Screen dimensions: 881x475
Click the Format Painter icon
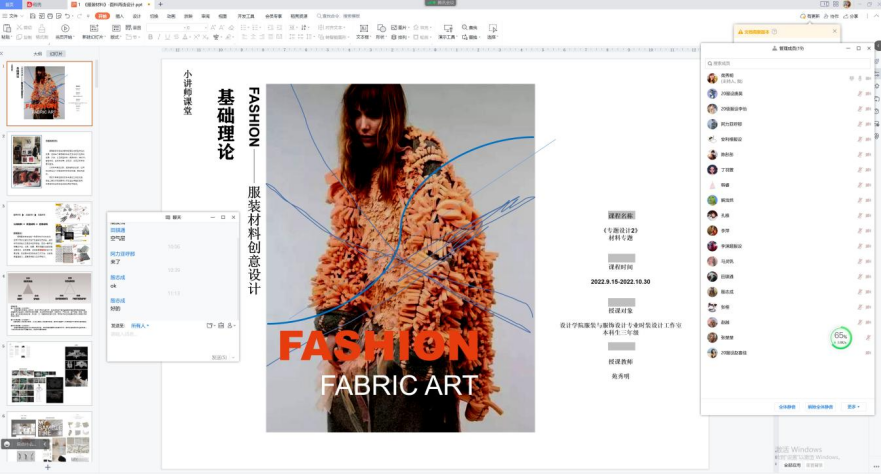pyautogui.click(x=42, y=28)
